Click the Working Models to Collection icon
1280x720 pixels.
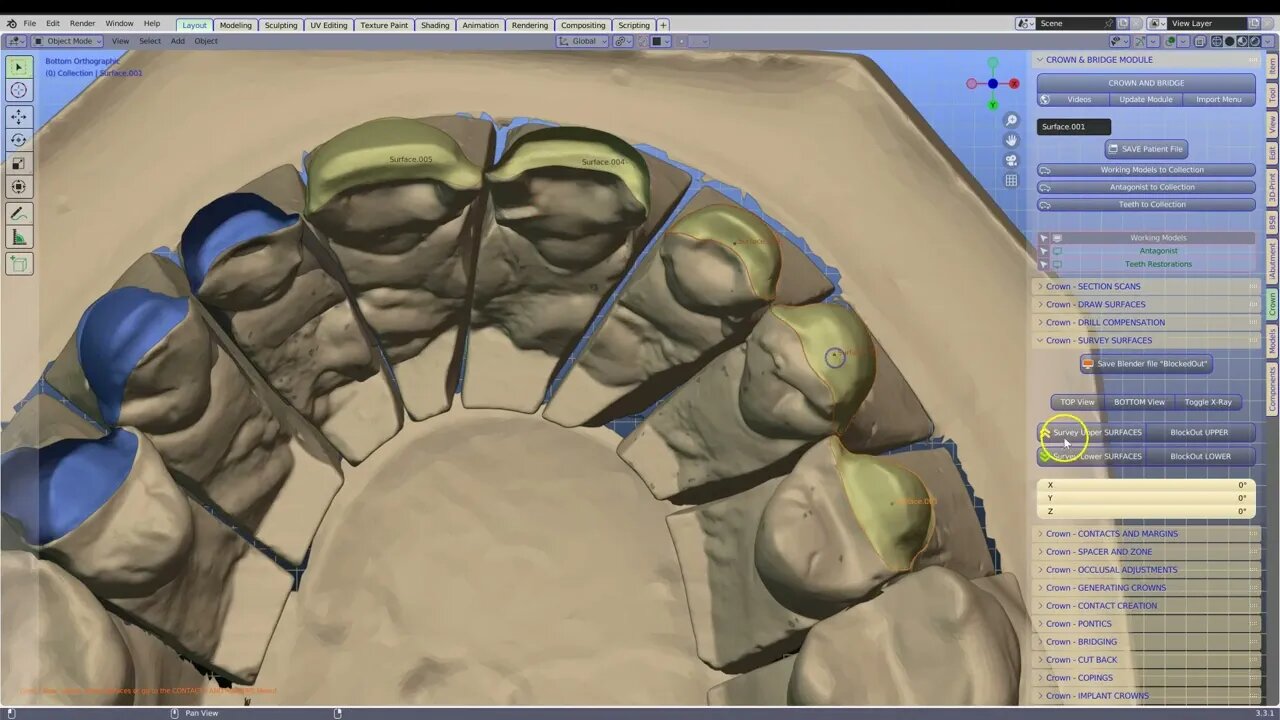point(1046,170)
